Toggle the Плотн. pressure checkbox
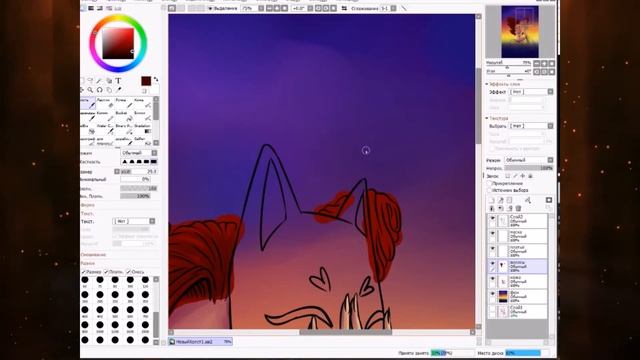Image resolution: width=640 pixels, height=360 pixels. tap(106, 272)
